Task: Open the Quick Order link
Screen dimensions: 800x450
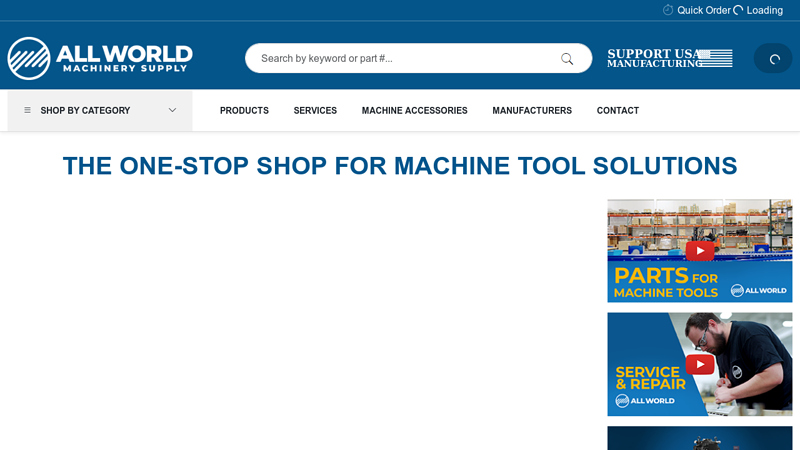Action: 704,10
